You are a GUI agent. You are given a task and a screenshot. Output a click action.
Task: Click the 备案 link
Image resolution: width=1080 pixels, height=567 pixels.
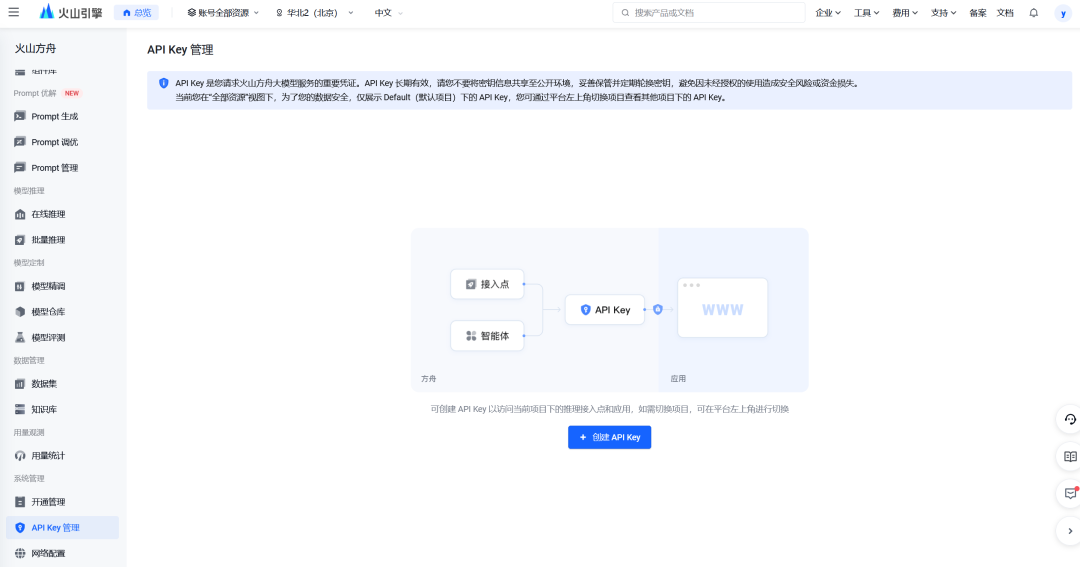[977, 12]
